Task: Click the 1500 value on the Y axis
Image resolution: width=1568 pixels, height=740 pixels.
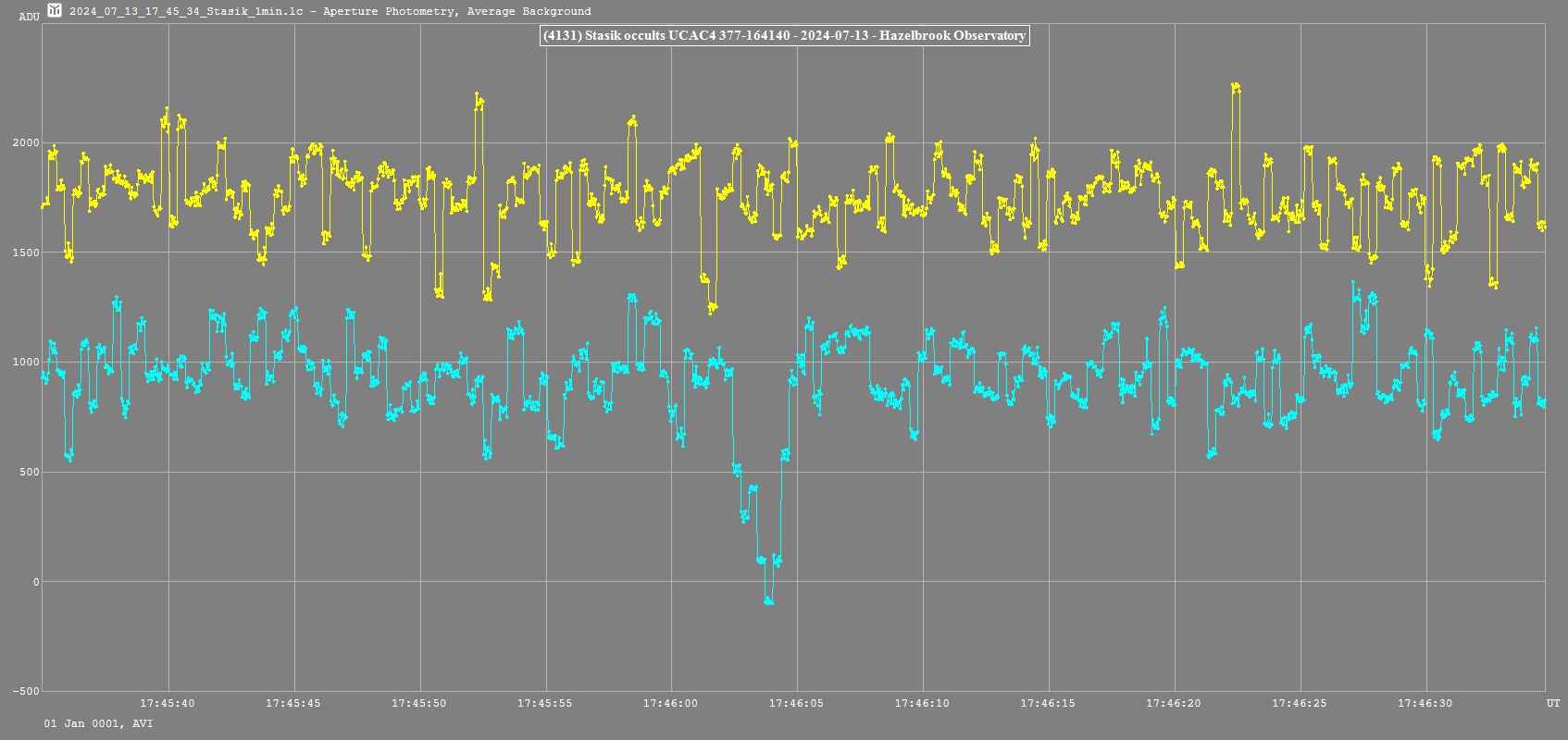Action: pyautogui.click(x=26, y=253)
